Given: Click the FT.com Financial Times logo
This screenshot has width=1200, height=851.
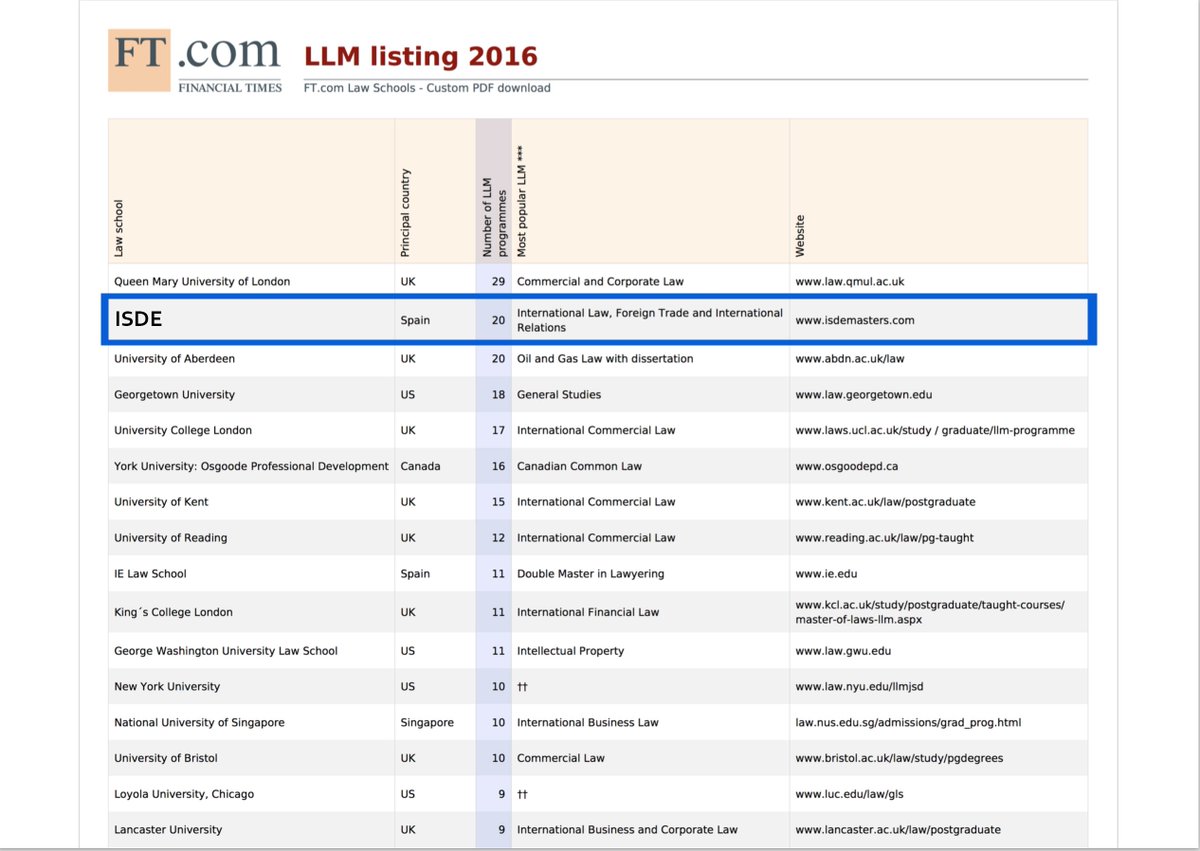Looking at the screenshot, I should [x=195, y=61].
